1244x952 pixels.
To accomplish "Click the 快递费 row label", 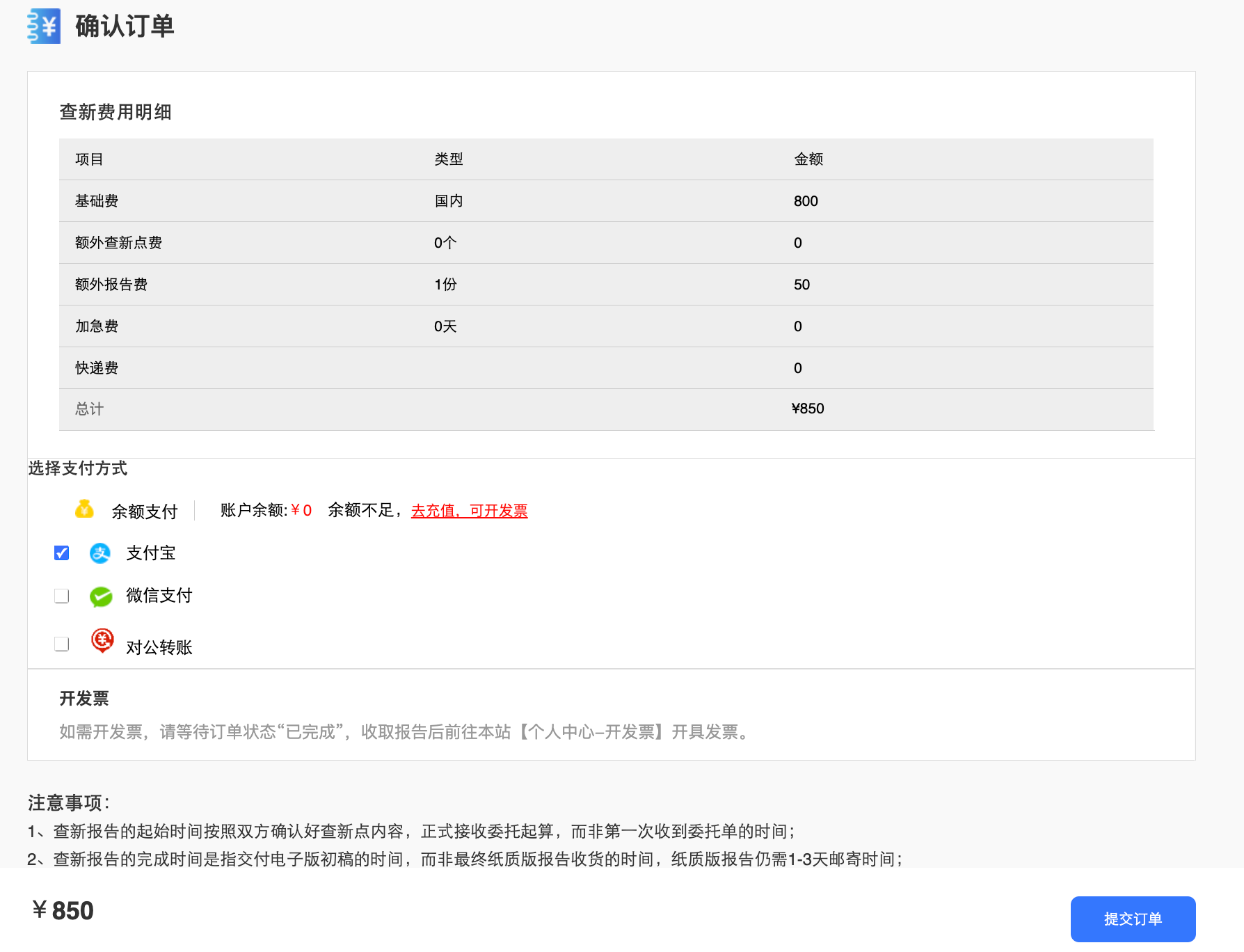I will coord(97,368).
